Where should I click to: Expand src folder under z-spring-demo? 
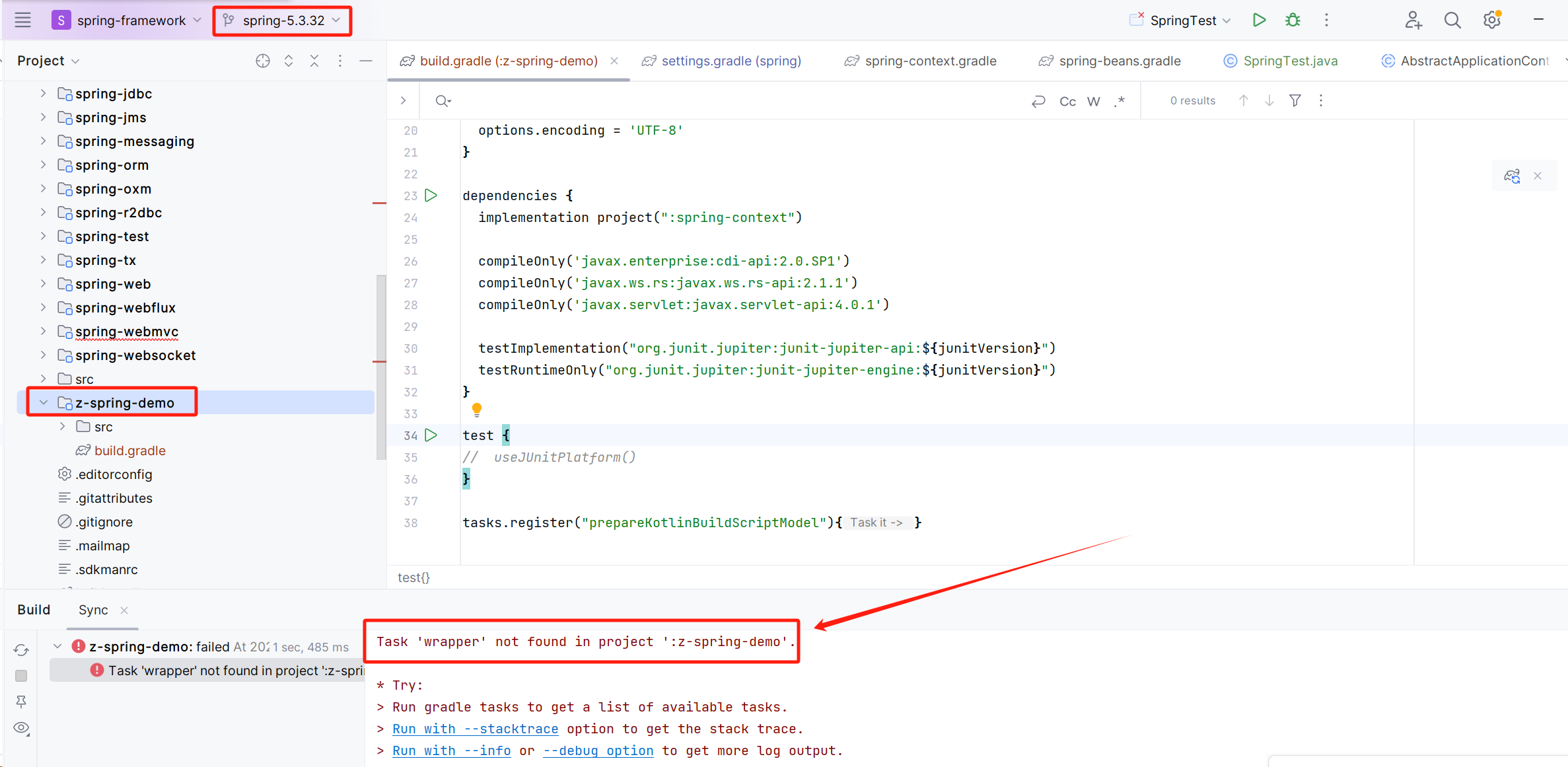[62, 427]
